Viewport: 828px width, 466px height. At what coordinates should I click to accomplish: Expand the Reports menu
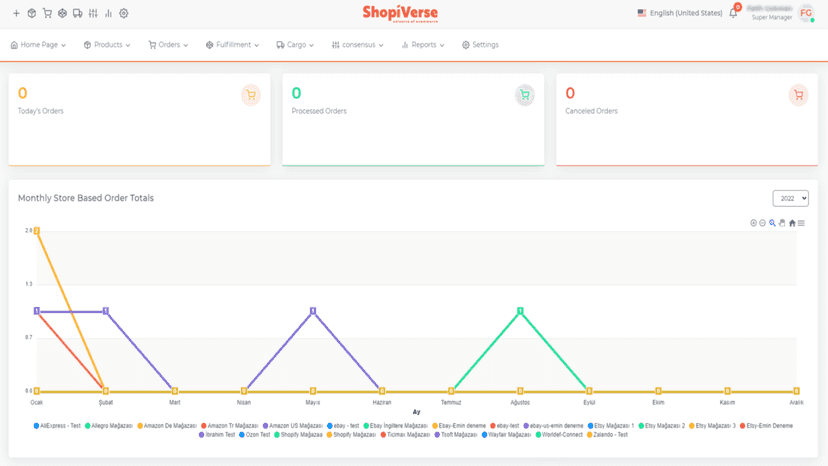click(423, 45)
